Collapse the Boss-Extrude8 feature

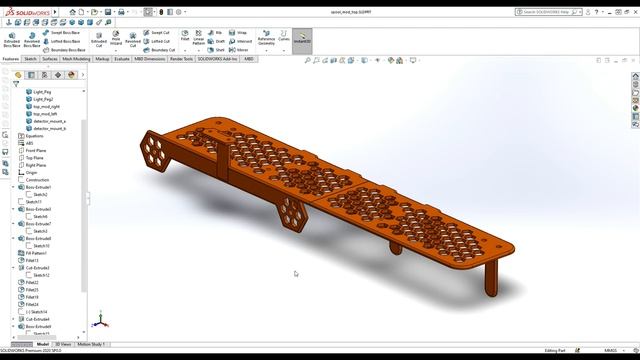coord(13,239)
